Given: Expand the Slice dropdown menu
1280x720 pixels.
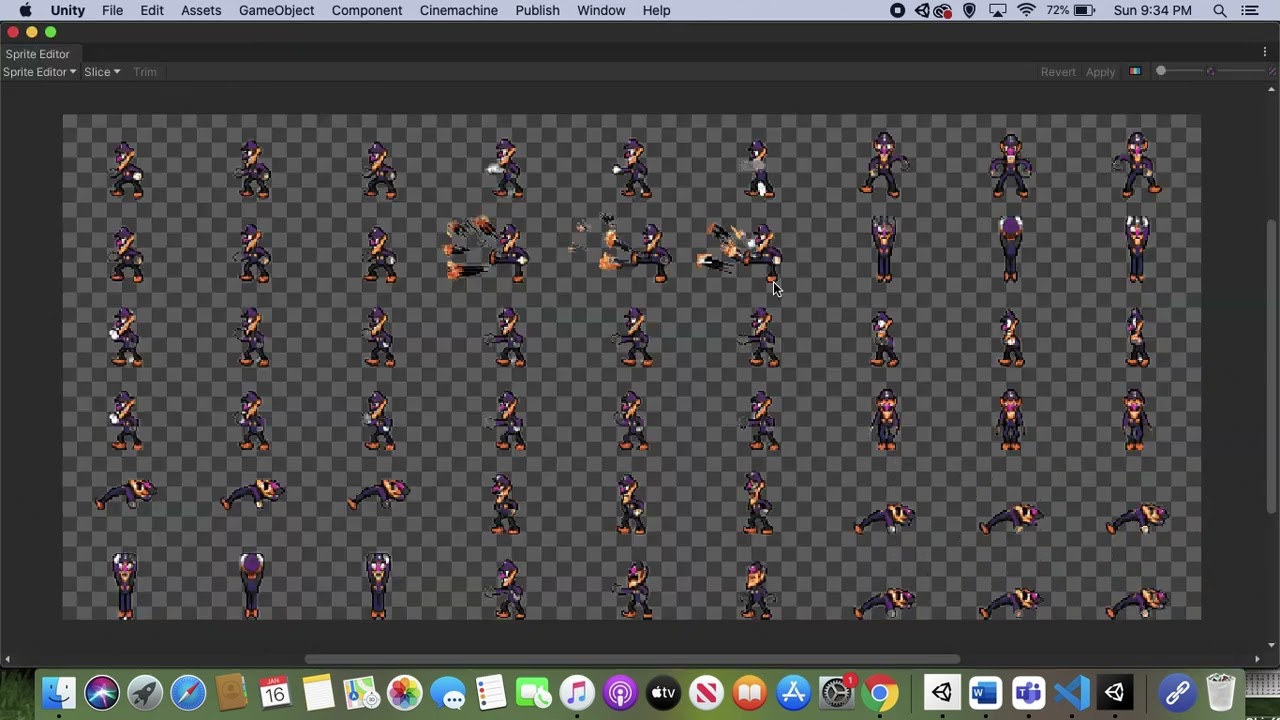Looking at the screenshot, I should pyautogui.click(x=102, y=72).
